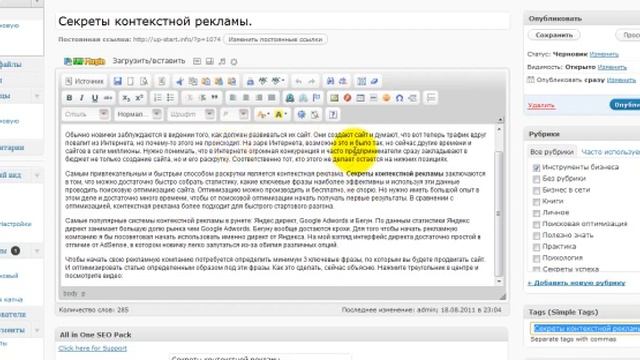Open the Шрифт font dropdown

pos(191,114)
